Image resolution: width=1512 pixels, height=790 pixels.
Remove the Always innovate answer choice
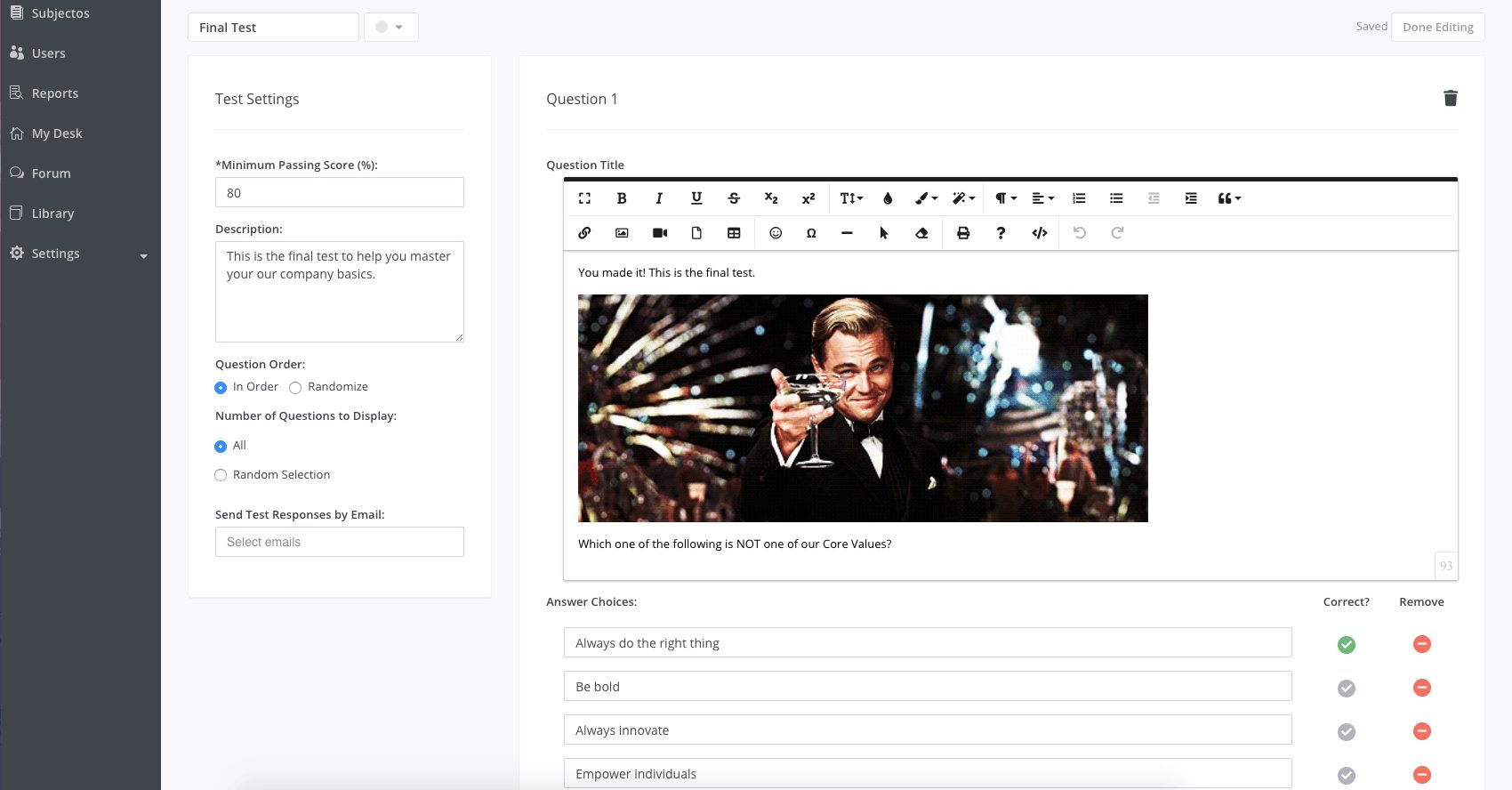[1422, 731]
